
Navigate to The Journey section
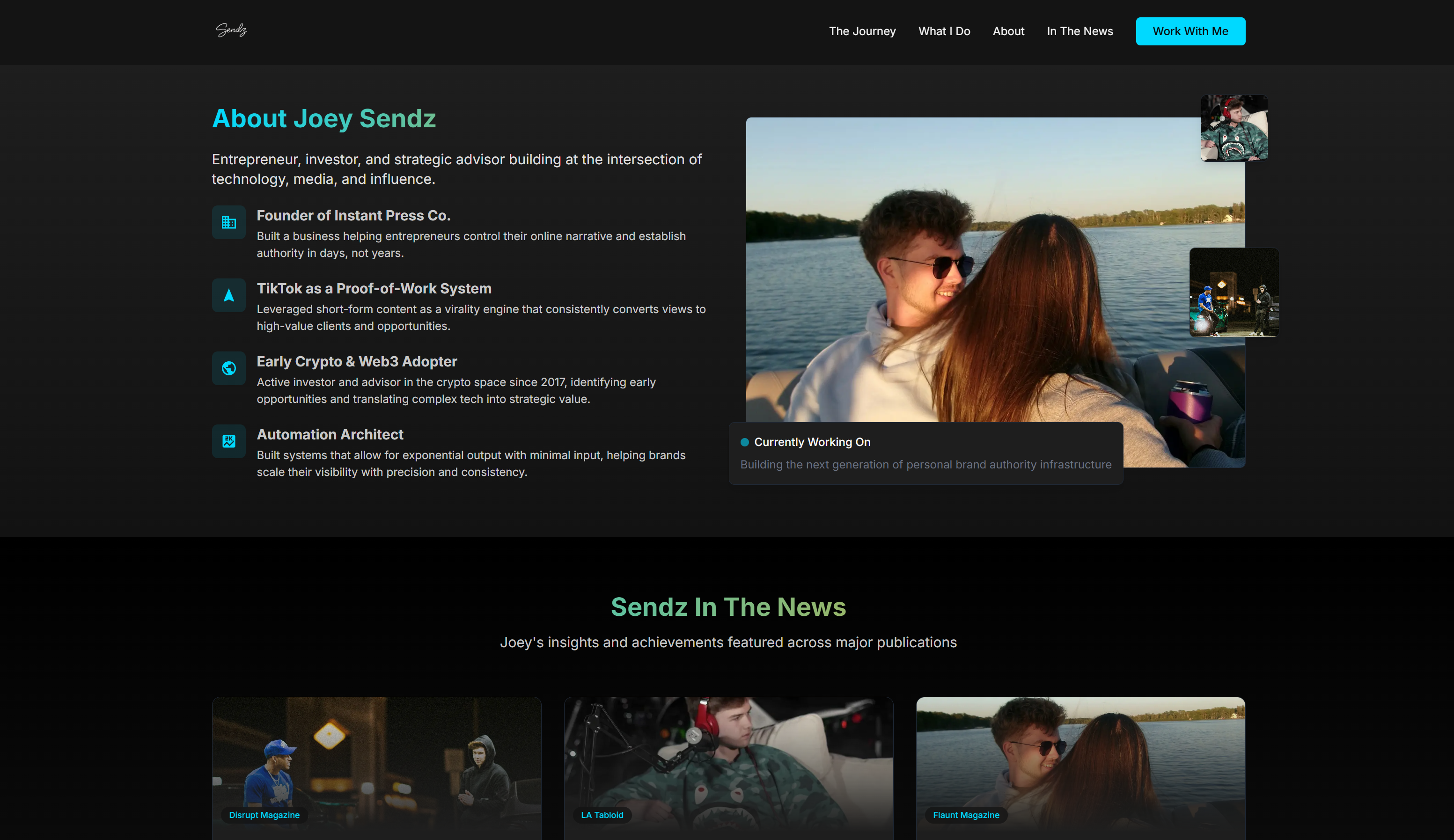coord(862,31)
